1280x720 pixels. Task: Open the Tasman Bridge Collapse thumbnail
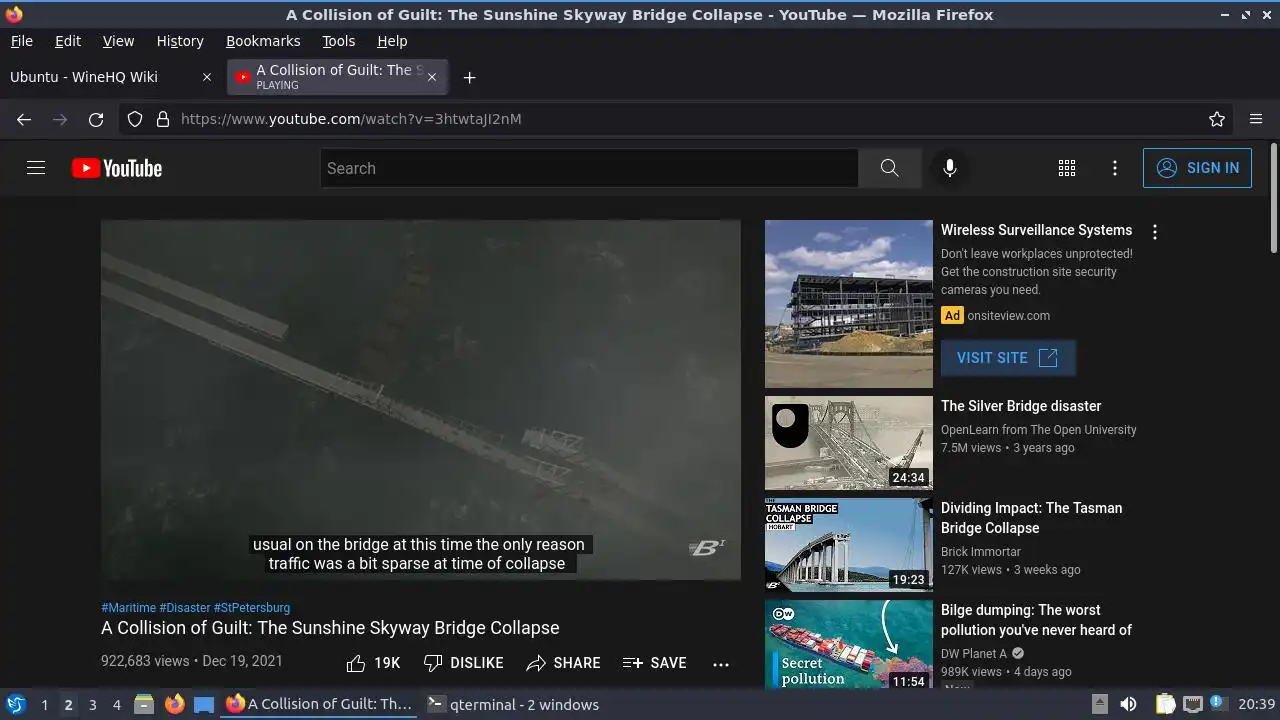click(x=849, y=545)
